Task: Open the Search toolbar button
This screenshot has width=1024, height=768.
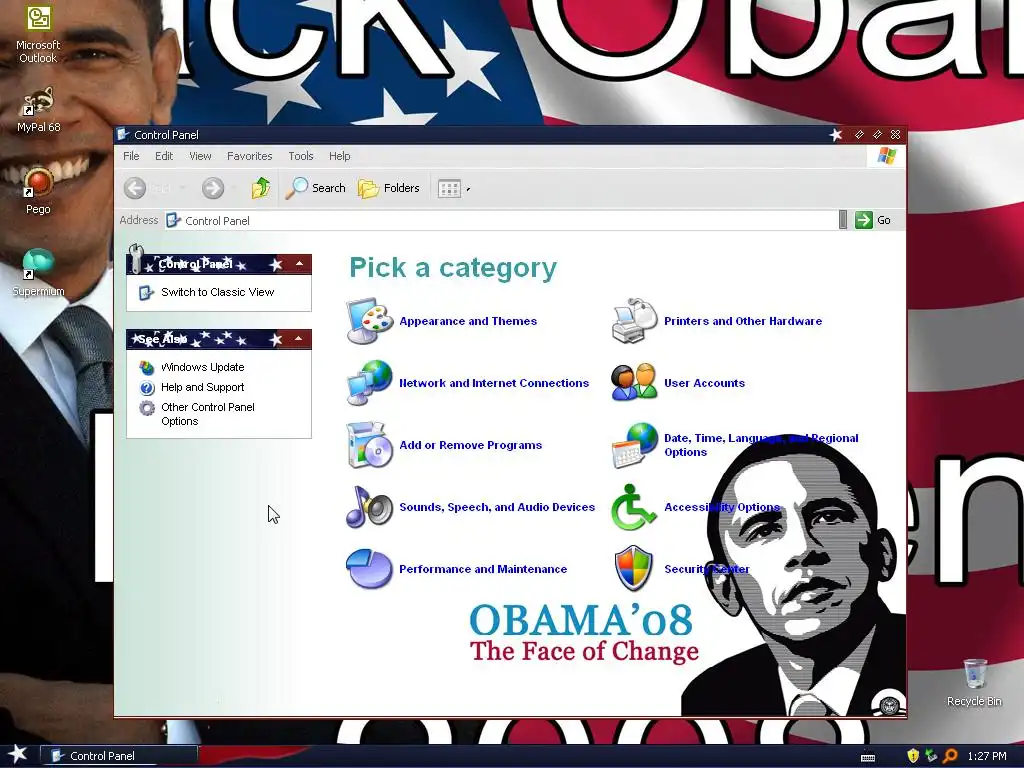Action: click(316, 188)
